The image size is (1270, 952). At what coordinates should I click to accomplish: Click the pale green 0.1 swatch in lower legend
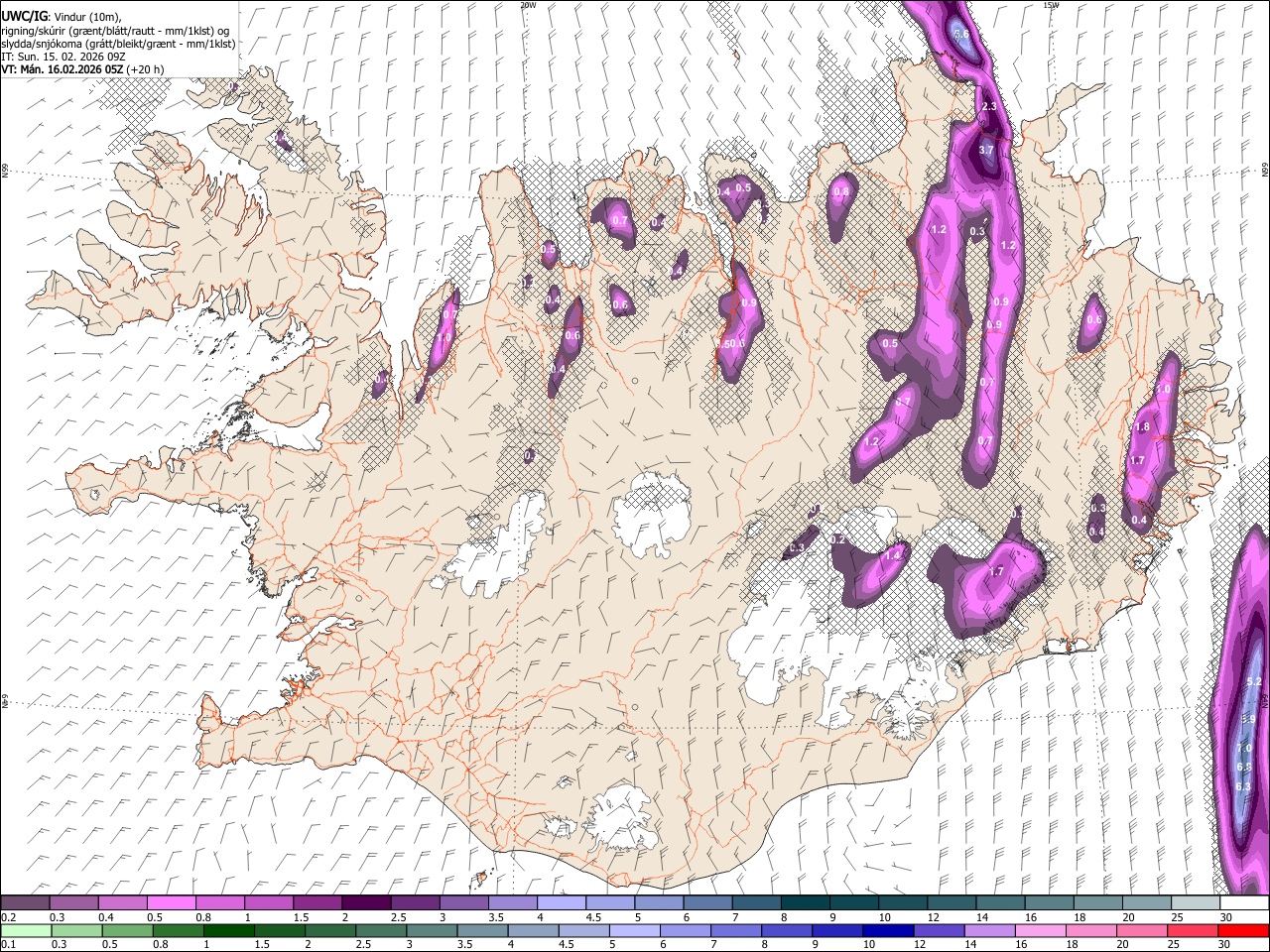(x=26, y=930)
